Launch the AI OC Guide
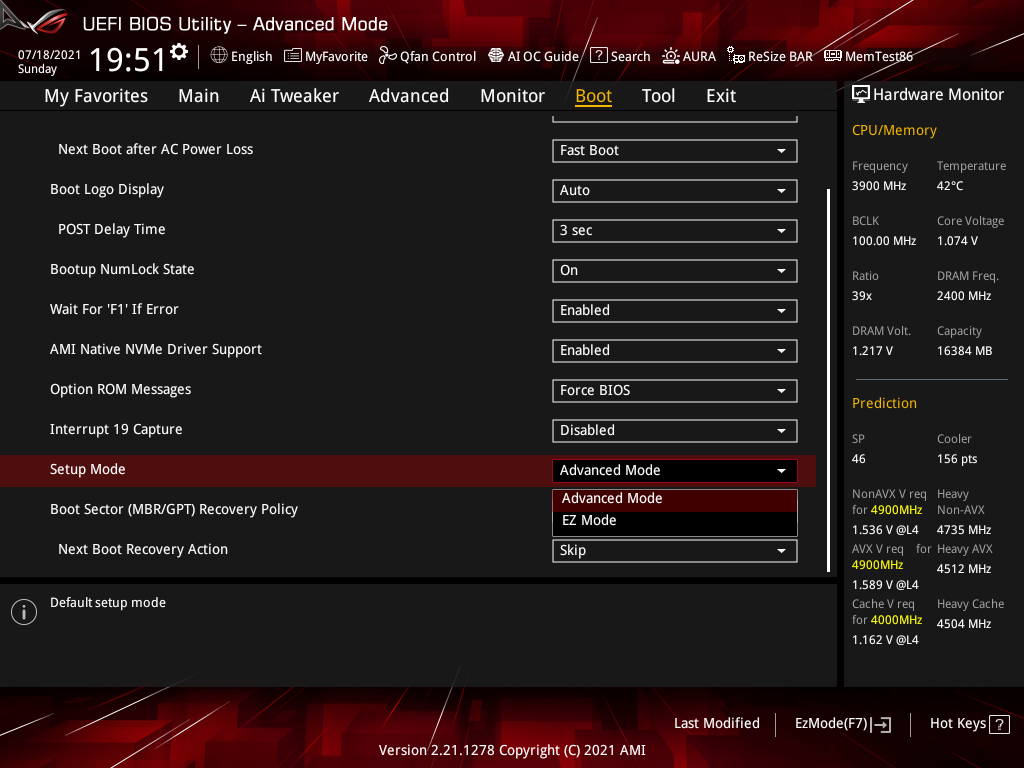 pyautogui.click(x=533, y=56)
